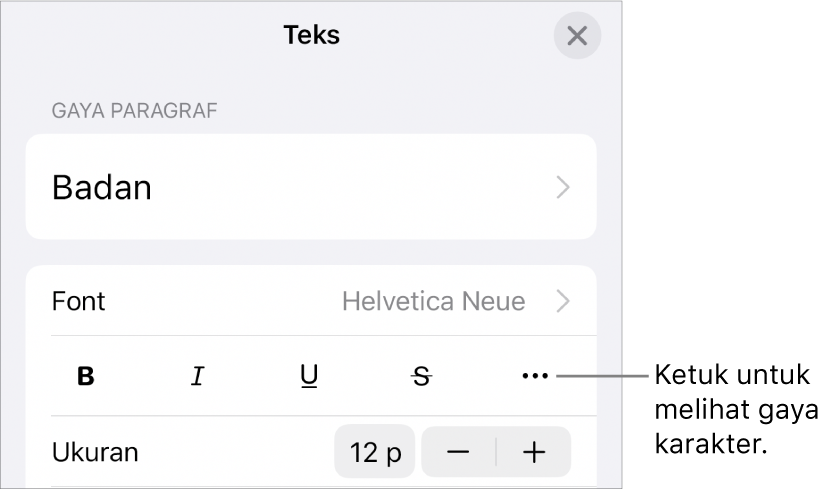This screenshot has width=827, height=489.
Task: Open the Badan paragraph style list
Action: pyautogui.click(x=311, y=187)
